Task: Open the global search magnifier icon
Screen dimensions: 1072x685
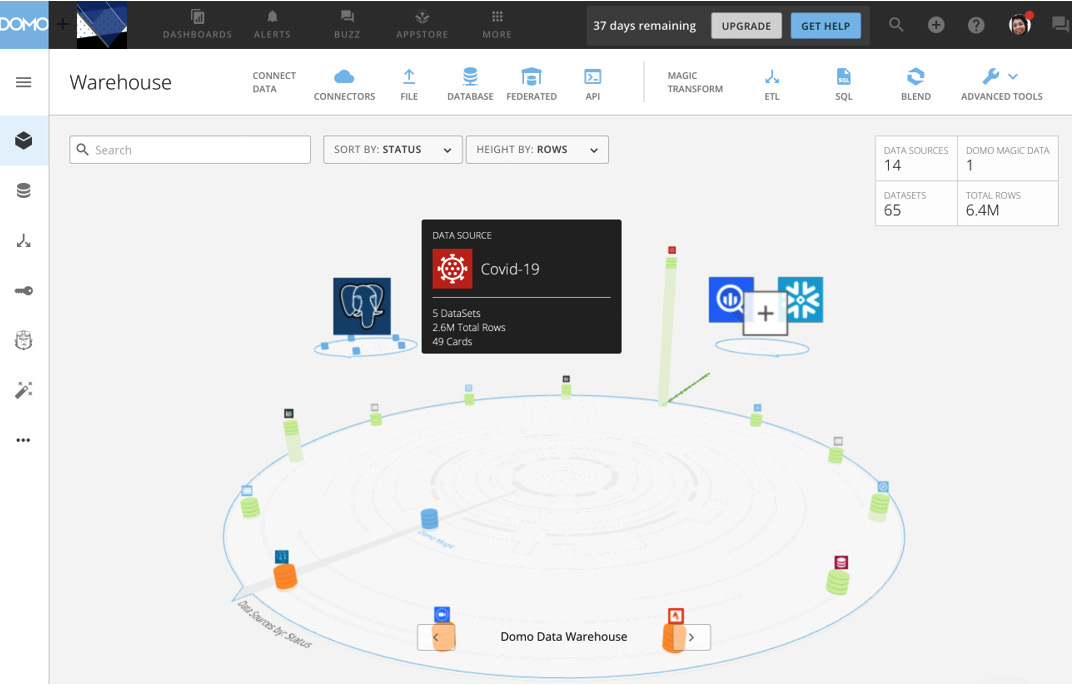Action: click(896, 25)
